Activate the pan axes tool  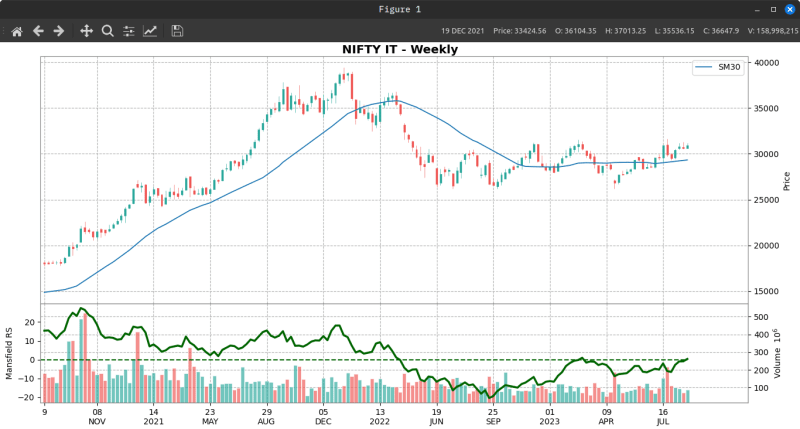[86, 31]
